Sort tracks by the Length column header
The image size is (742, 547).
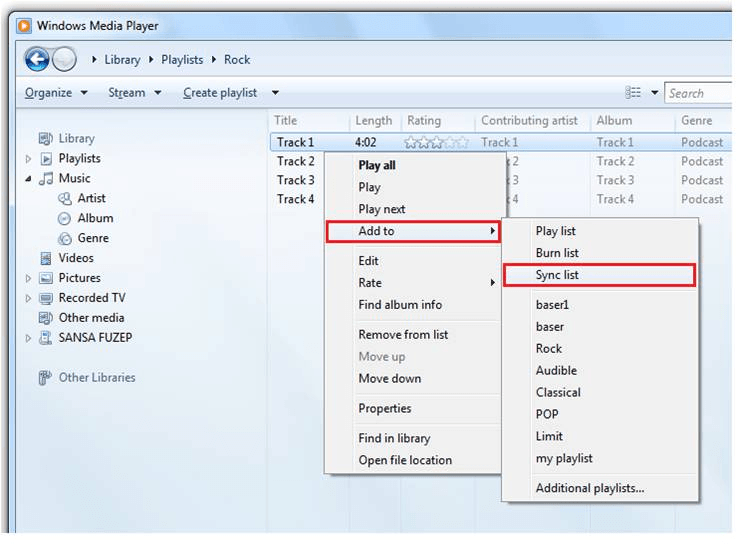tap(374, 121)
